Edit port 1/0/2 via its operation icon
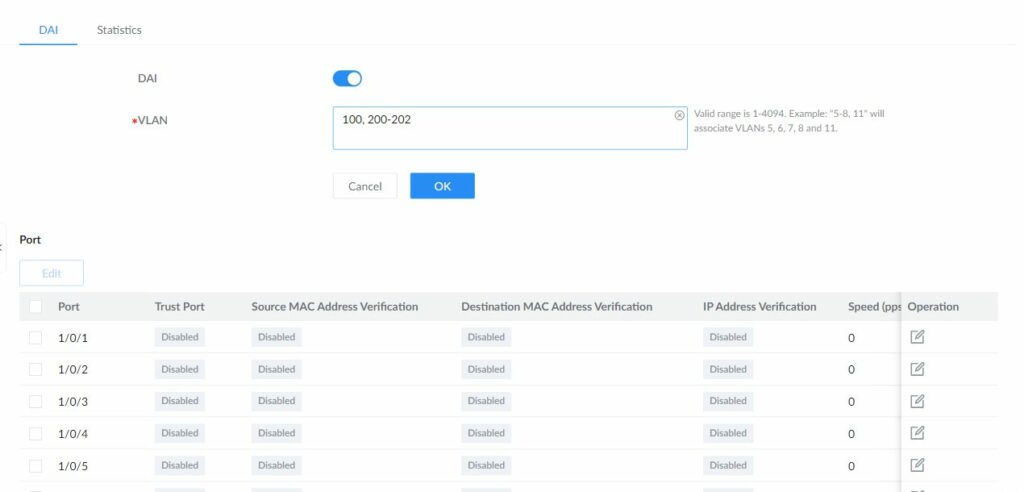This screenshot has height=492, width=1024. (x=917, y=369)
